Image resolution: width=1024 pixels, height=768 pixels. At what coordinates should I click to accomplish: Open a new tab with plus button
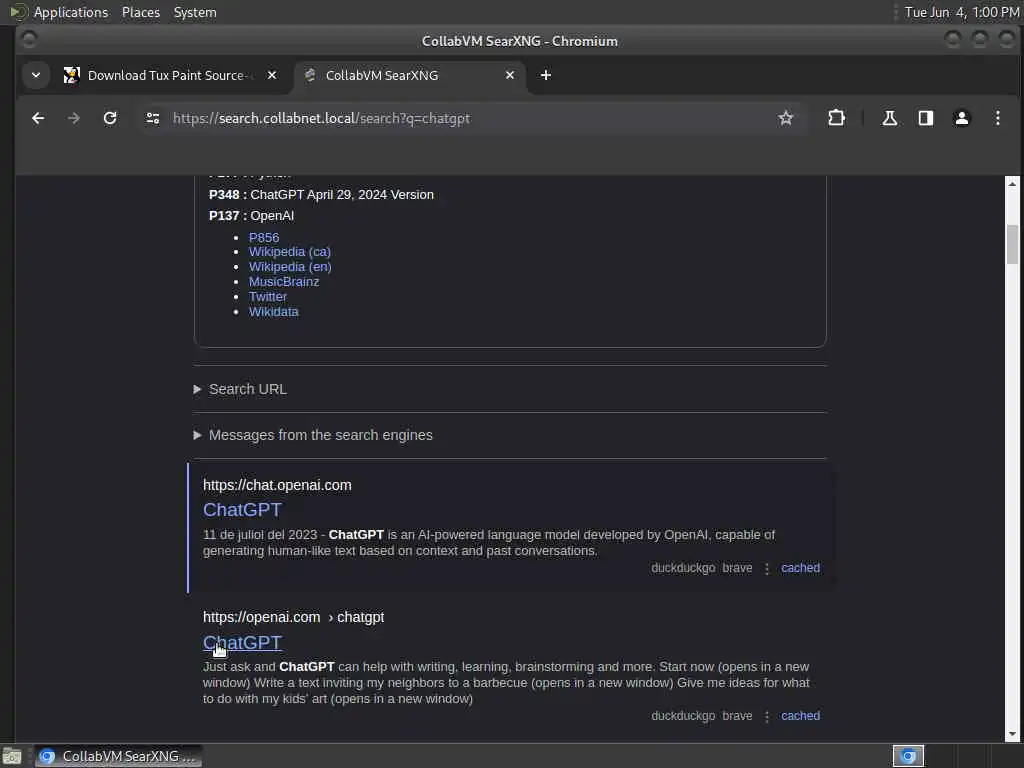tap(546, 75)
